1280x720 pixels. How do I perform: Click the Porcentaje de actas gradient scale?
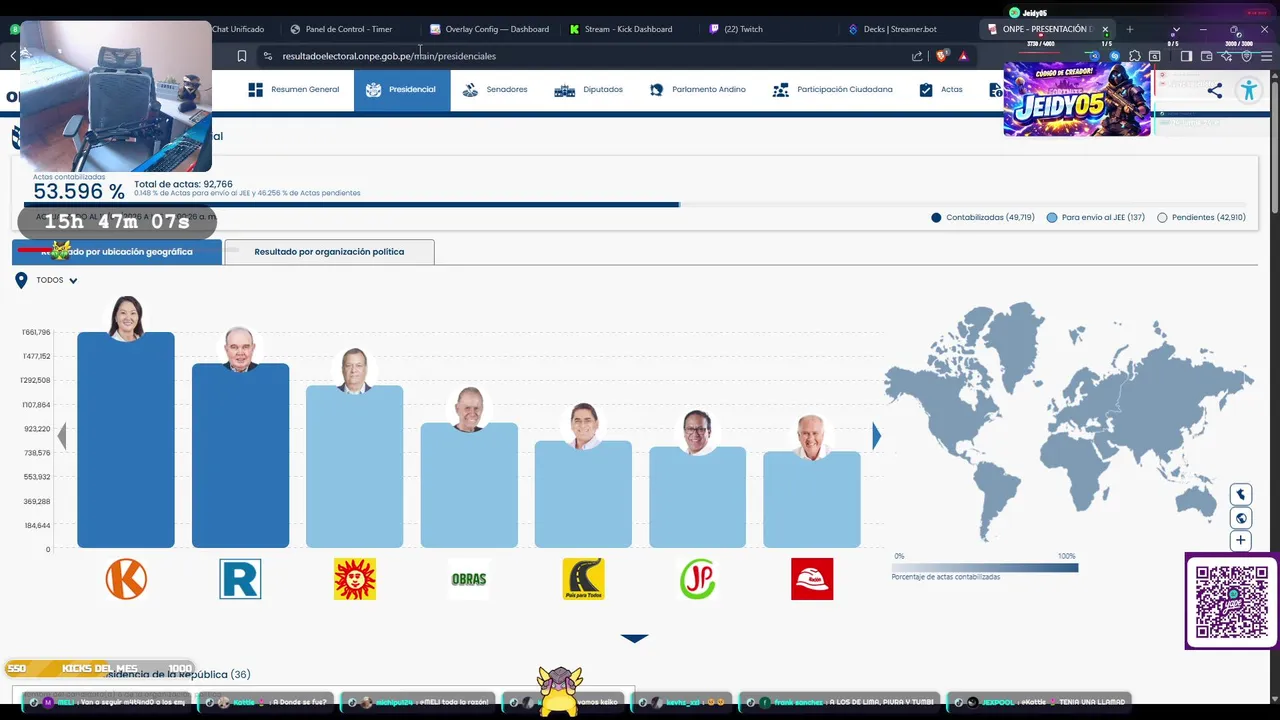click(x=985, y=568)
